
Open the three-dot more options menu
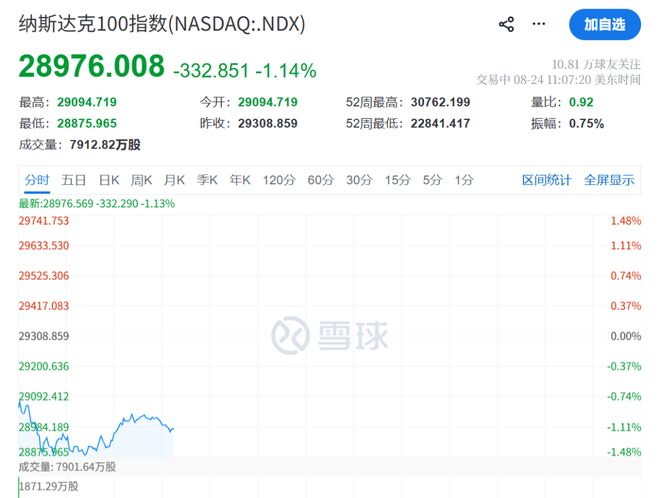point(539,24)
